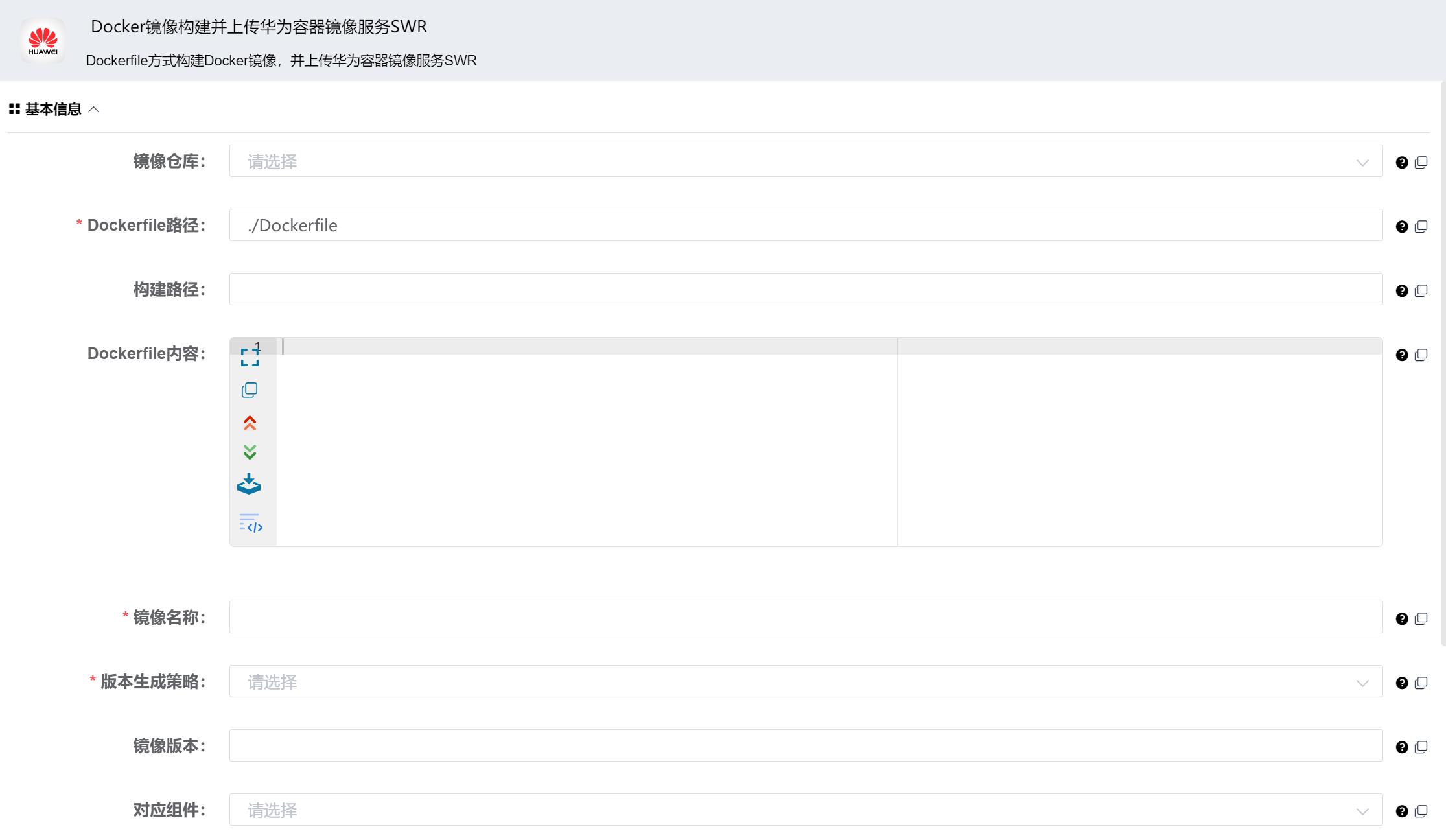
Task: Open help for the Dockerfile路径 field
Action: pyautogui.click(x=1402, y=226)
